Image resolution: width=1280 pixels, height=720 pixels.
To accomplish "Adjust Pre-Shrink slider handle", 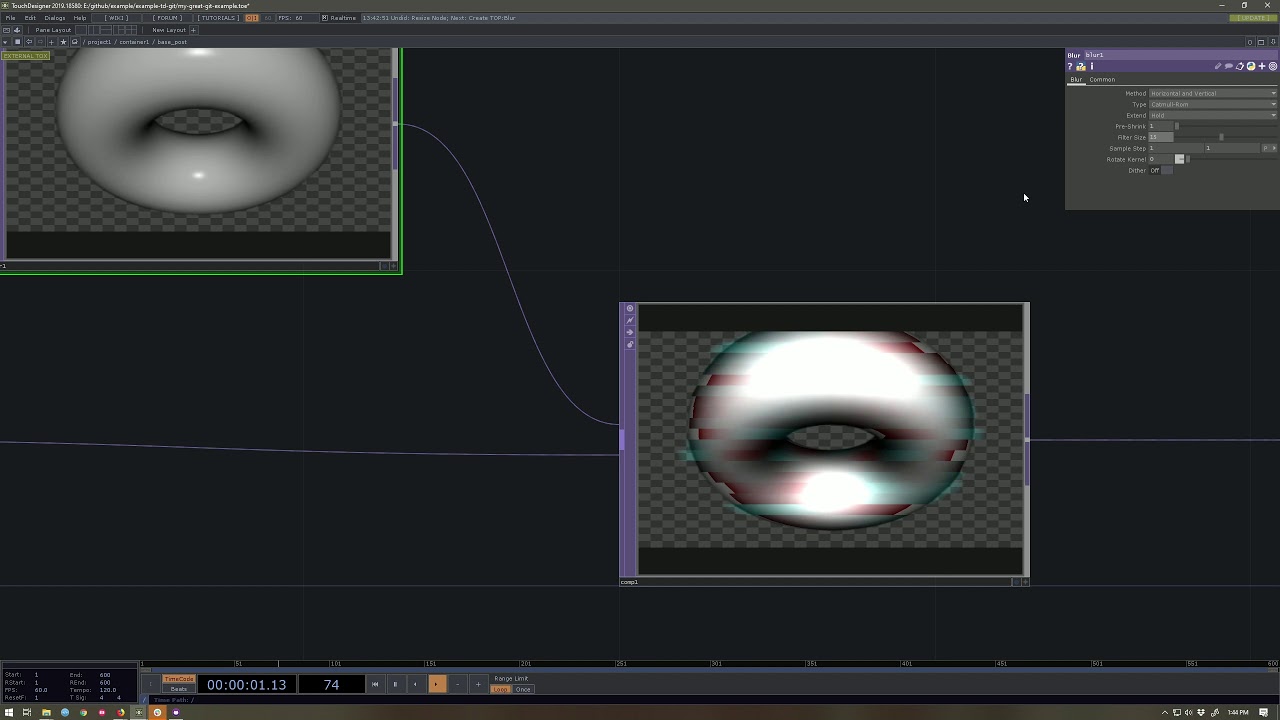I will click(x=1177, y=126).
